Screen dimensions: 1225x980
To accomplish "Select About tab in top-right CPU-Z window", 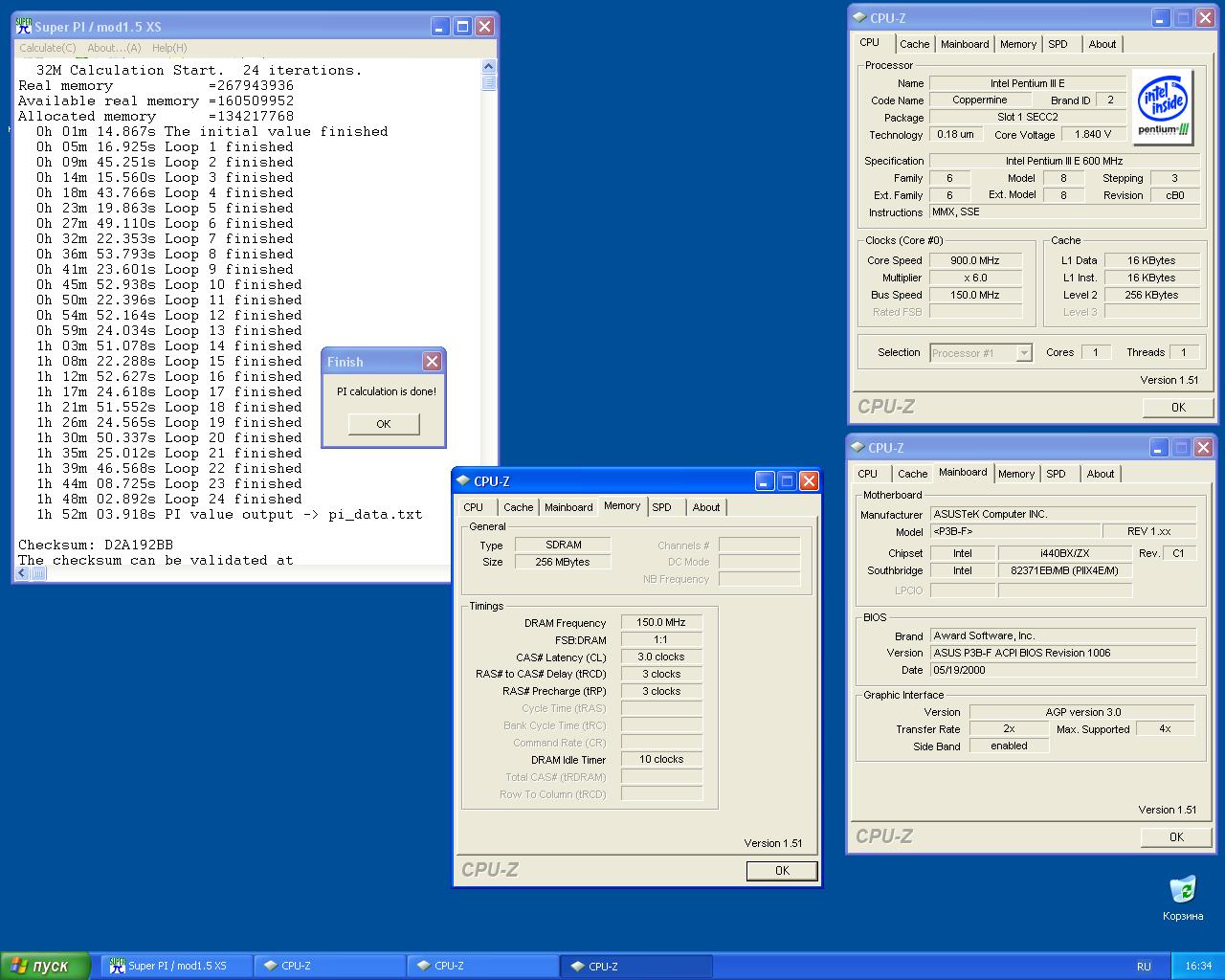I will coord(1102,44).
